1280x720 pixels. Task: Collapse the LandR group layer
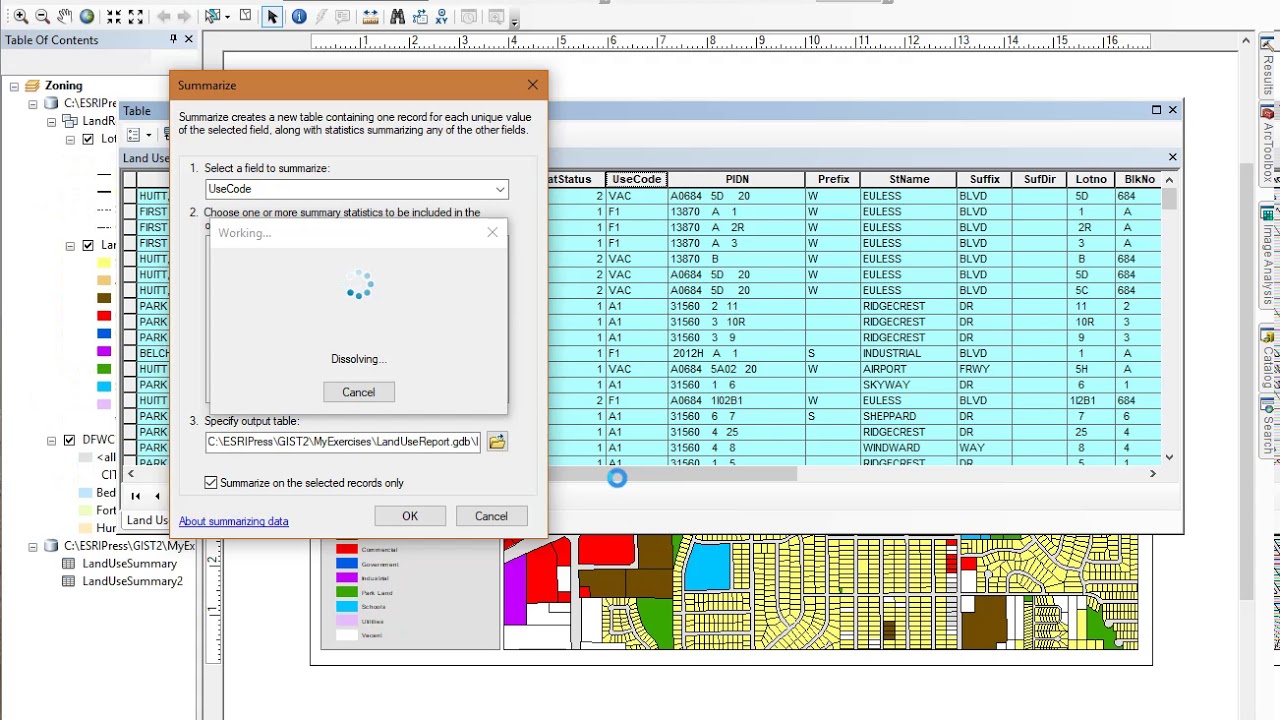[51, 121]
